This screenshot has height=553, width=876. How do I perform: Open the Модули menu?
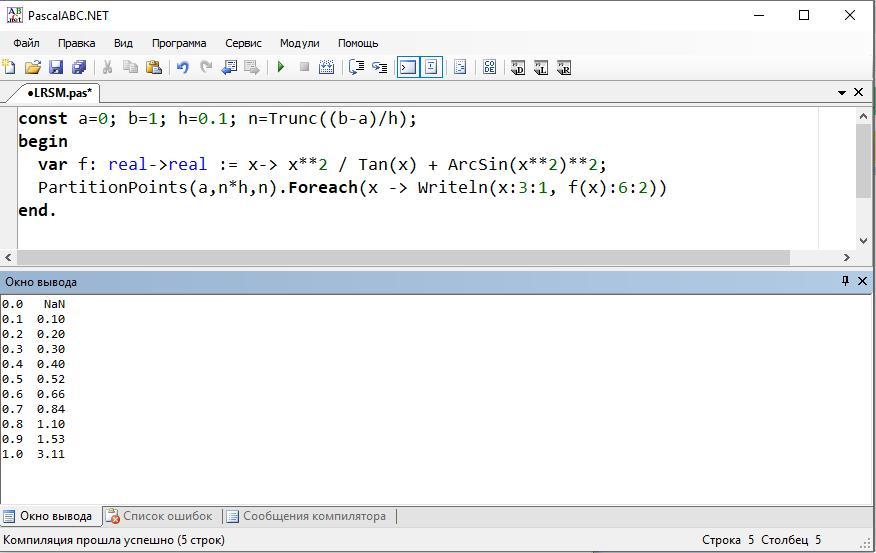299,43
